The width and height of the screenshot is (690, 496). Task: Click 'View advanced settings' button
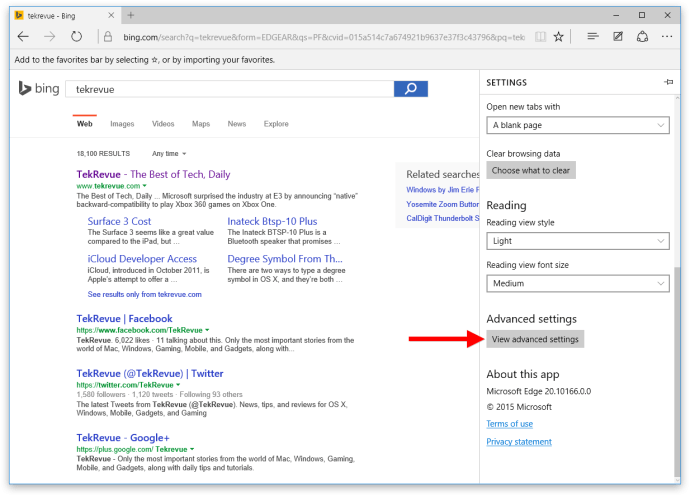pos(535,339)
